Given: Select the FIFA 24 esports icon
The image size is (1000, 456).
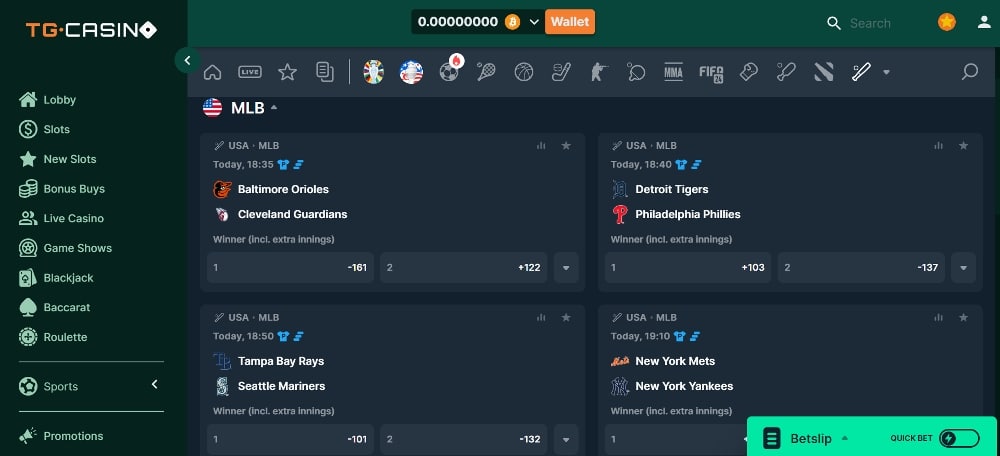Looking at the screenshot, I should 711,73.
